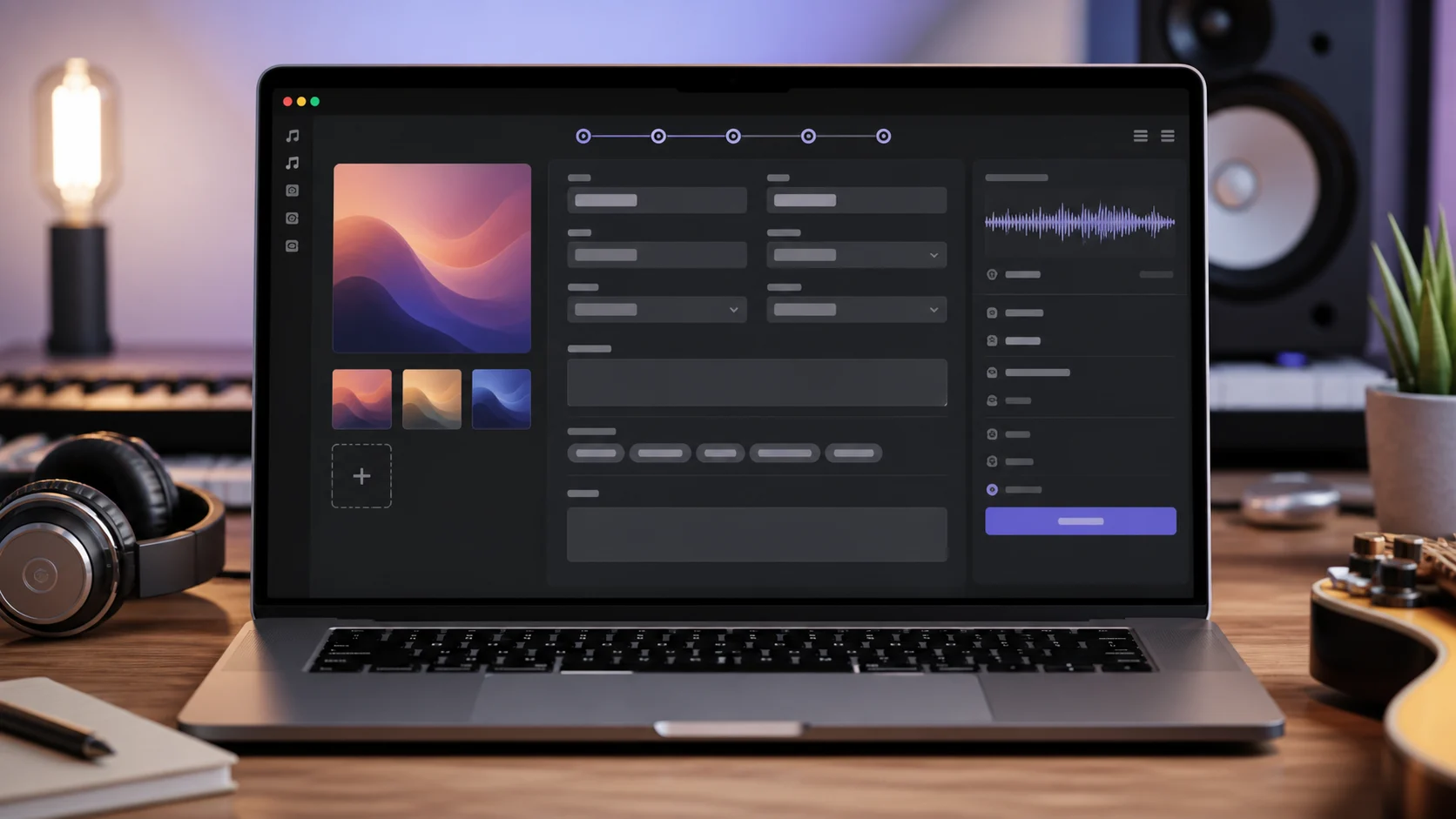The height and width of the screenshot is (819, 1456).
Task: Click the sidebar icon directly below the music notes
Action: (293, 191)
